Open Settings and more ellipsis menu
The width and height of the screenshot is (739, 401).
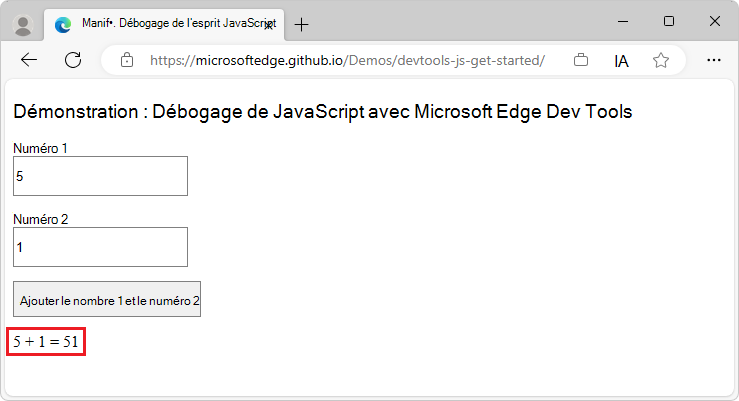(714, 60)
